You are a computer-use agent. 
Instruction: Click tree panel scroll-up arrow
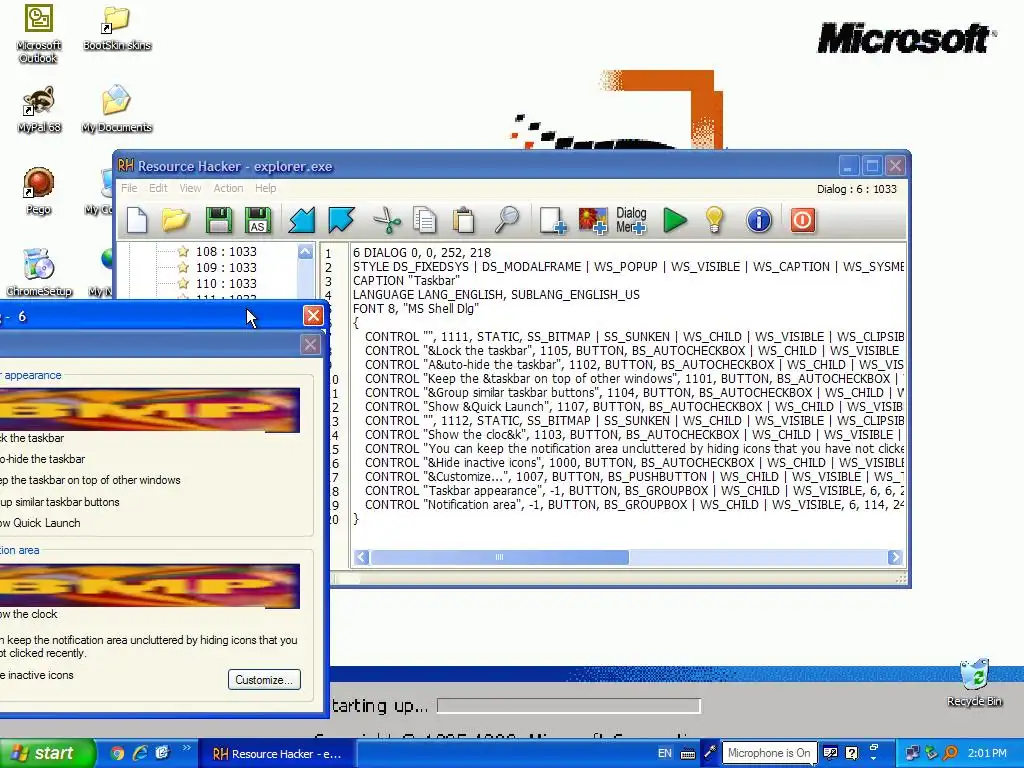[x=305, y=251]
